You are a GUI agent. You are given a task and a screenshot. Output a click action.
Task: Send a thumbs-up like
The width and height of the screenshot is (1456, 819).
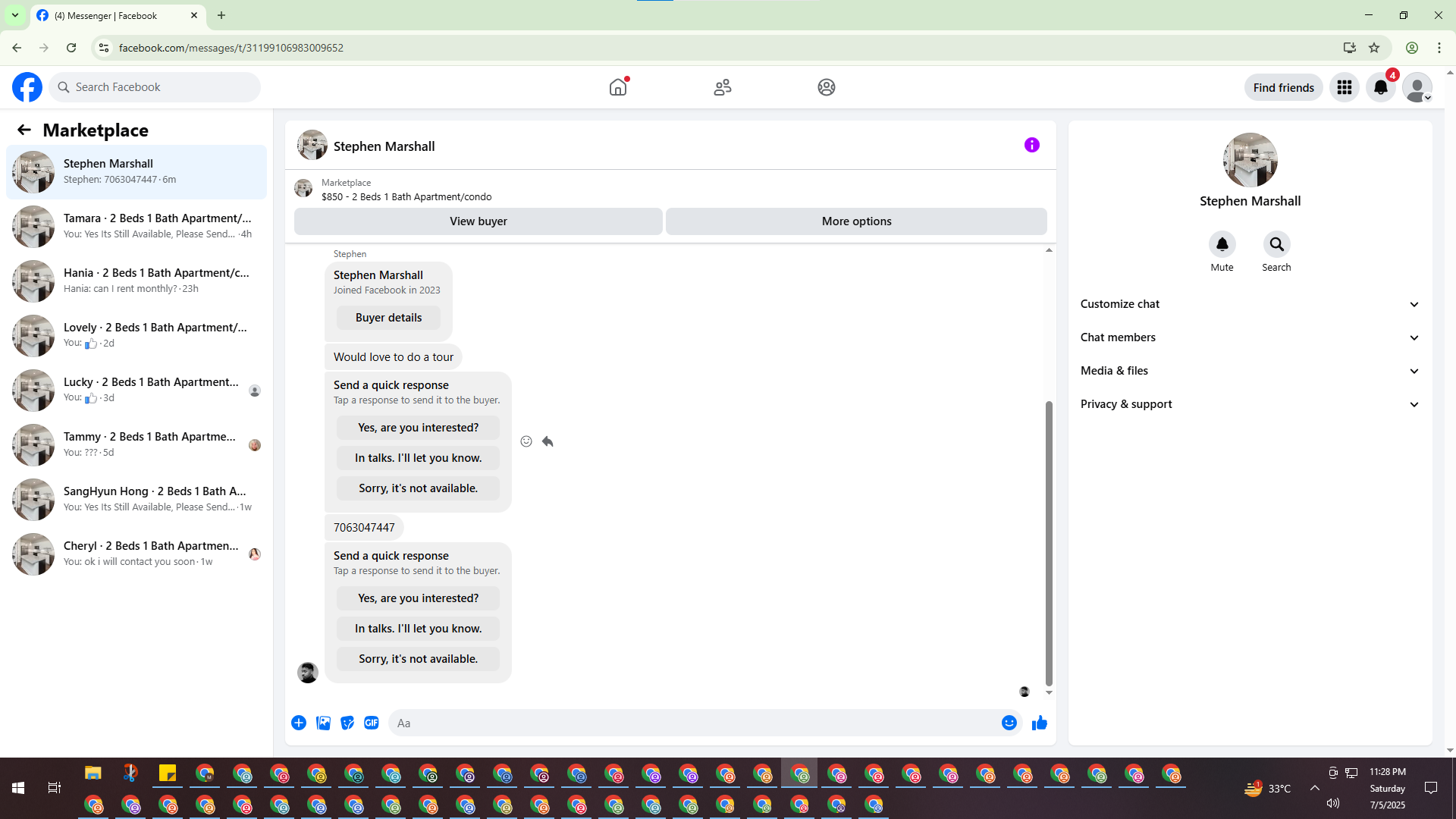pos(1039,723)
